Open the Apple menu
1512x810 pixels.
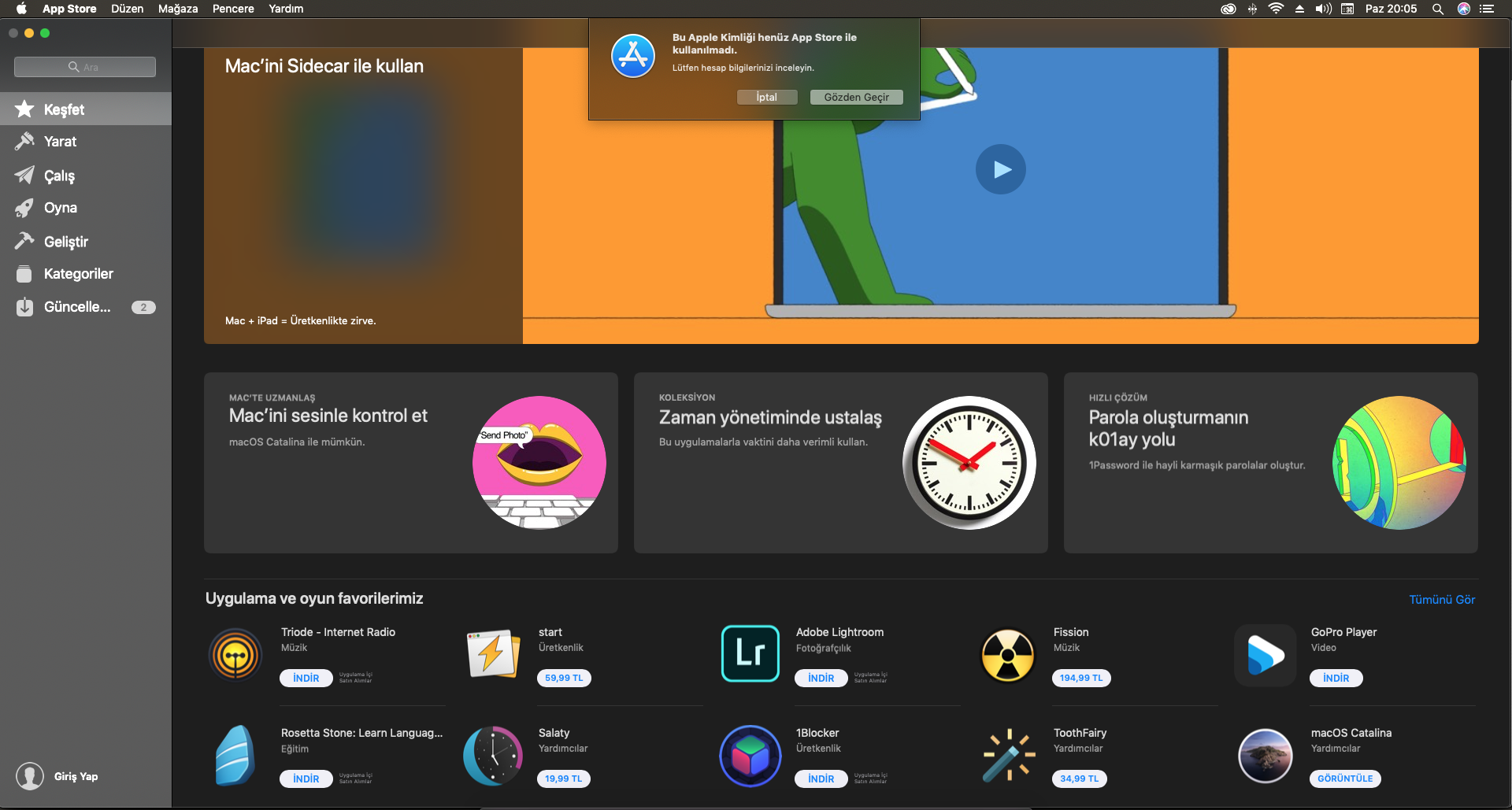[x=21, y=9]
